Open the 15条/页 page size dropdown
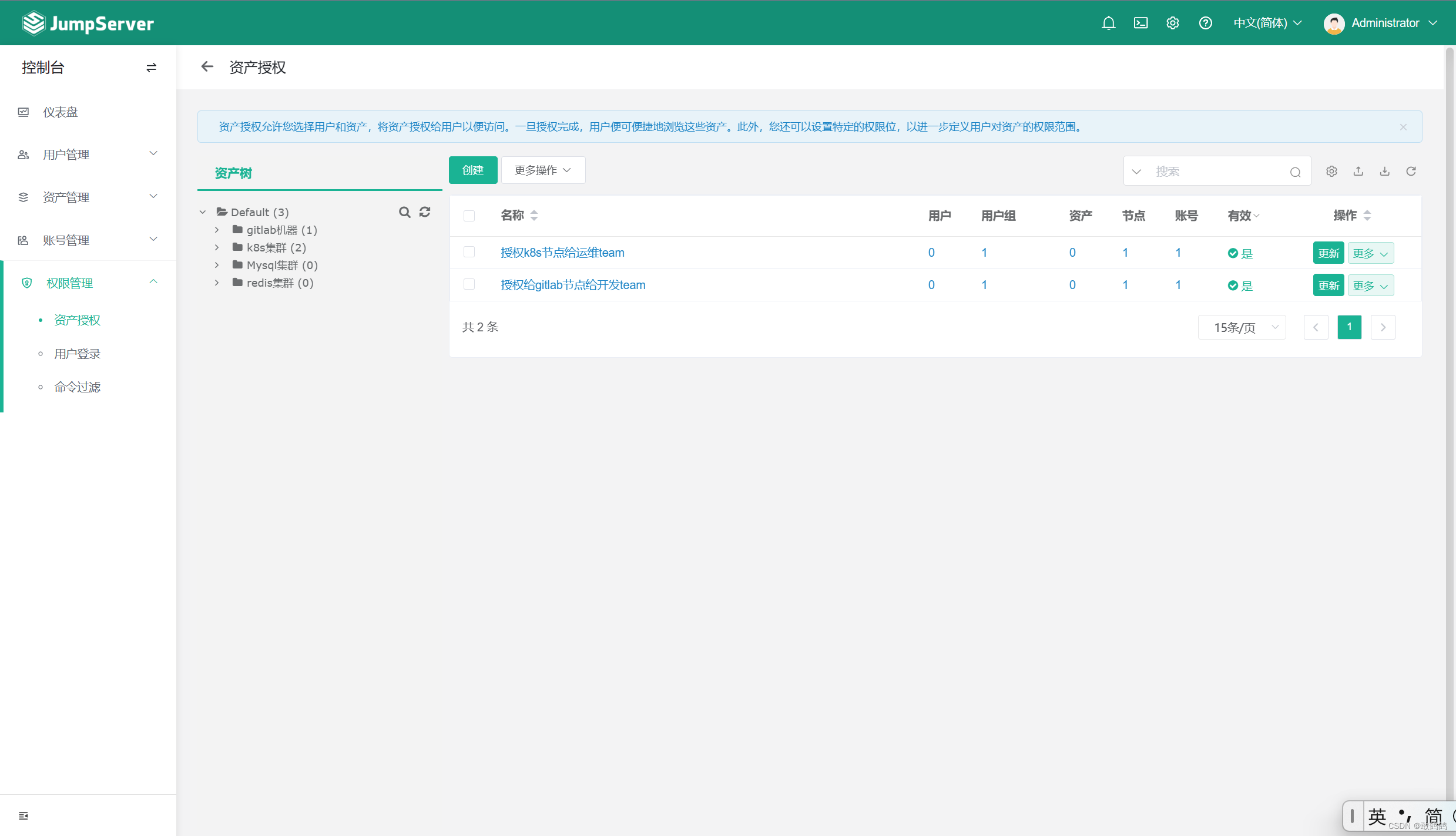 pyautogui.click(x=1242, y=327)
